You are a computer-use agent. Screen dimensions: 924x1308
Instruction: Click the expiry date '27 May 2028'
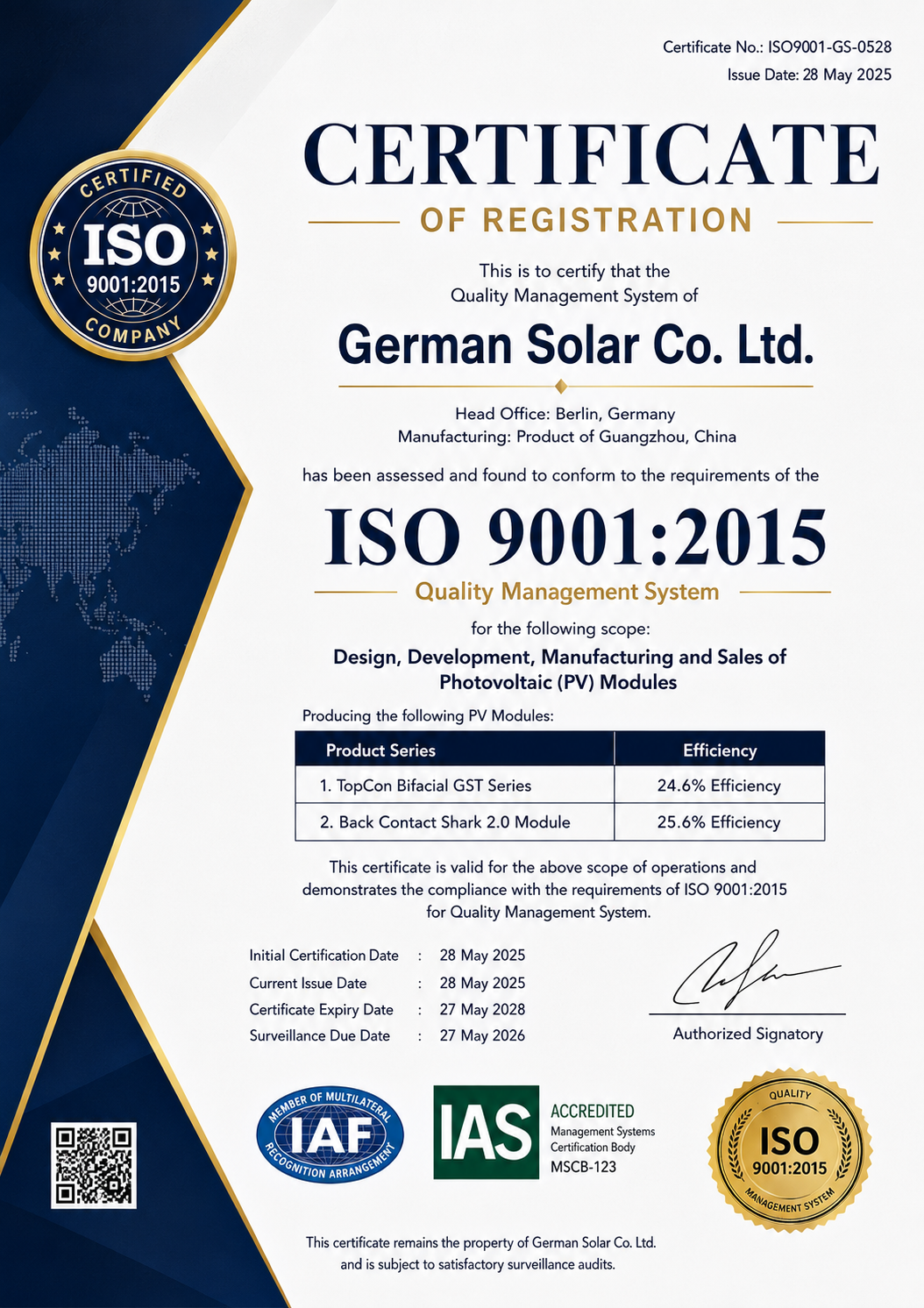[482, 1010]
